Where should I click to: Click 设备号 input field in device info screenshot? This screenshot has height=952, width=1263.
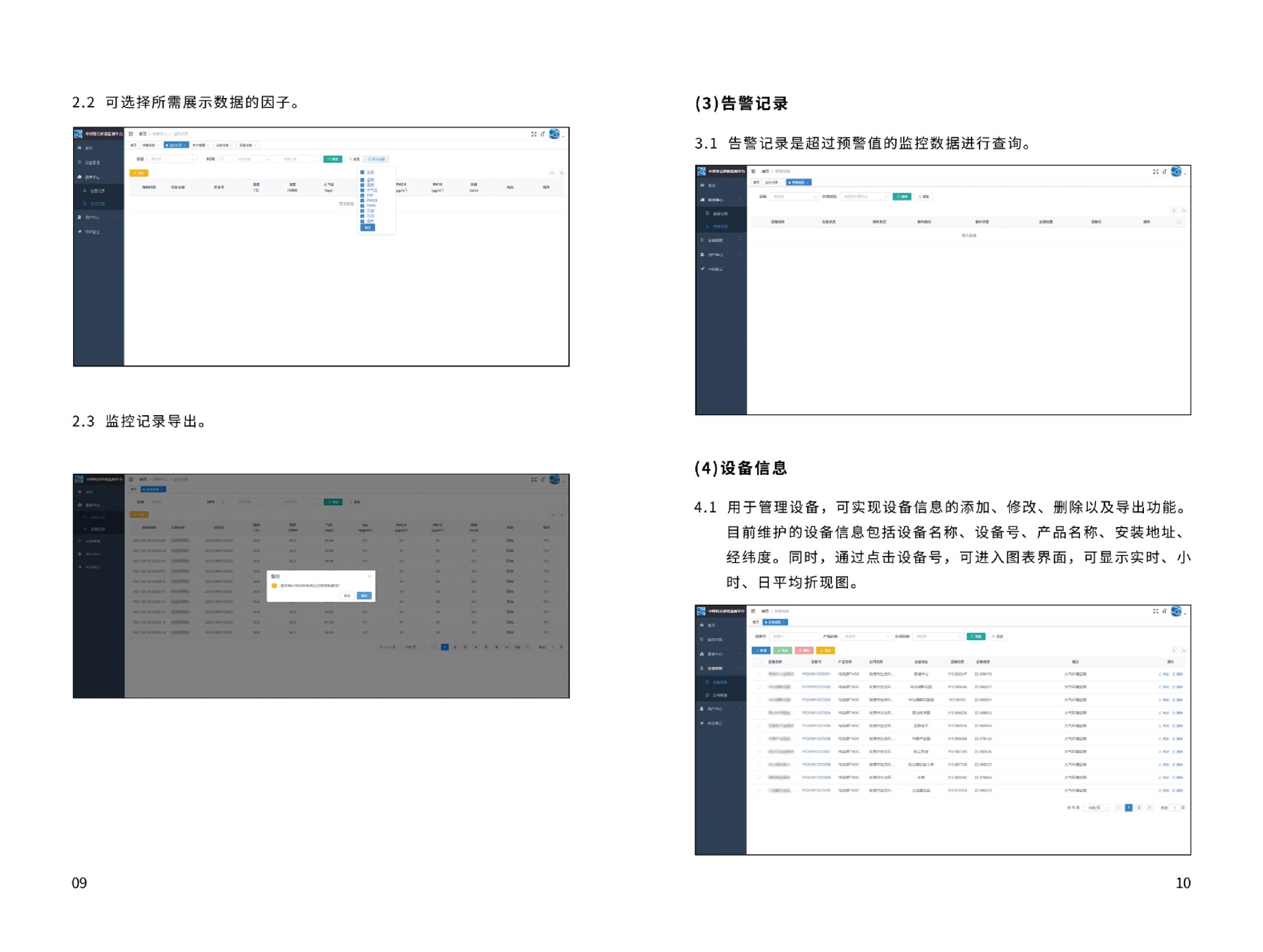795,636
